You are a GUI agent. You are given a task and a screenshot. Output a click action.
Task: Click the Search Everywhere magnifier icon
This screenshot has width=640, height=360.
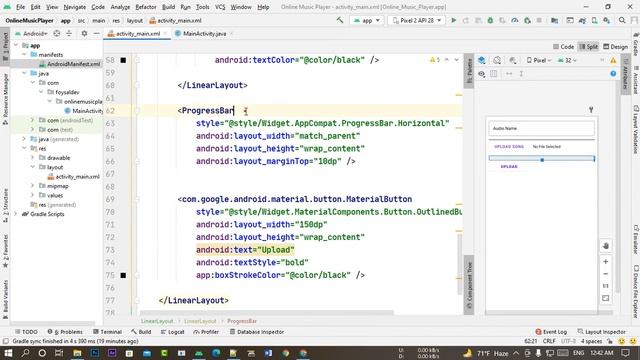pos(622,20)
